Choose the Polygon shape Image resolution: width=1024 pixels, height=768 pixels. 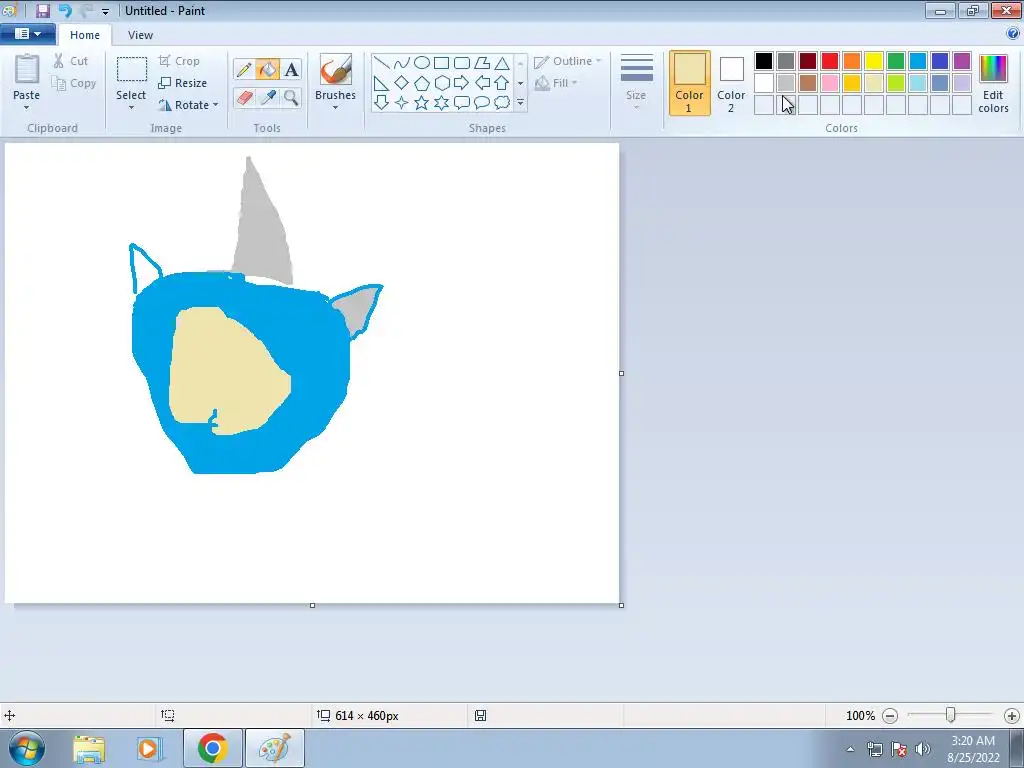click(x=482, y=63)
